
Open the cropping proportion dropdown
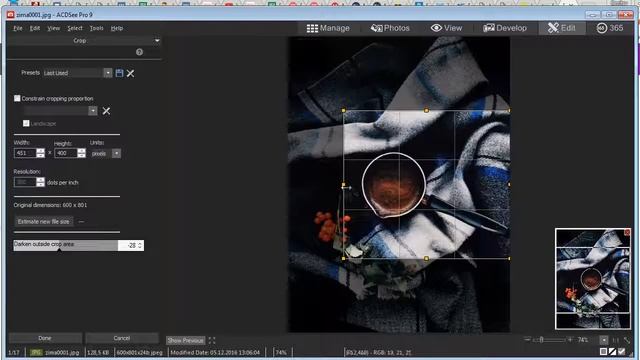[93, 111]
